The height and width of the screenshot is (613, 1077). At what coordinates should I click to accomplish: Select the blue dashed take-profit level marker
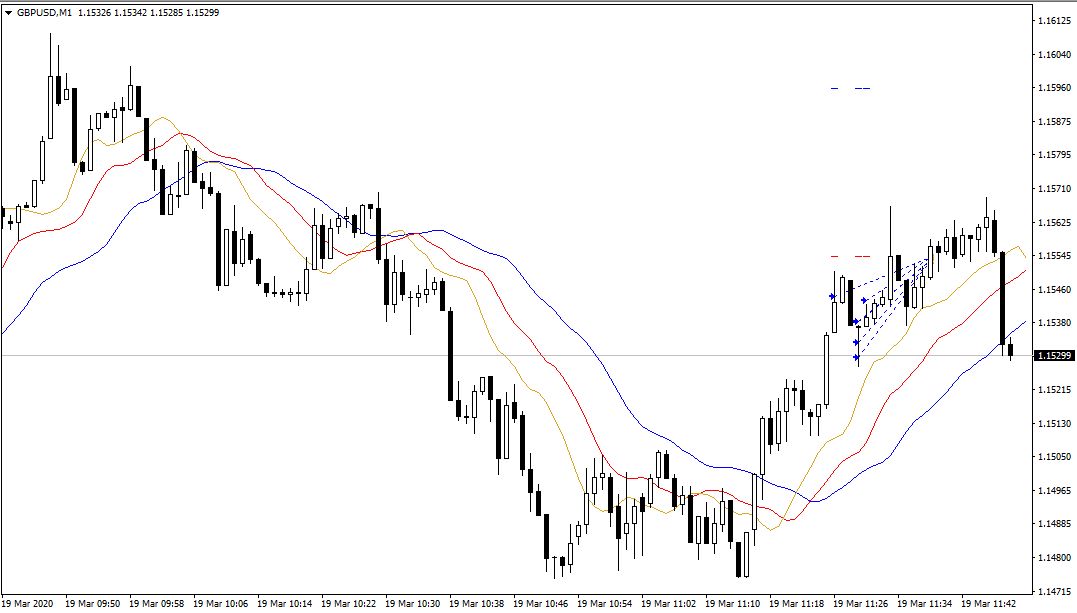pos(850,89)
